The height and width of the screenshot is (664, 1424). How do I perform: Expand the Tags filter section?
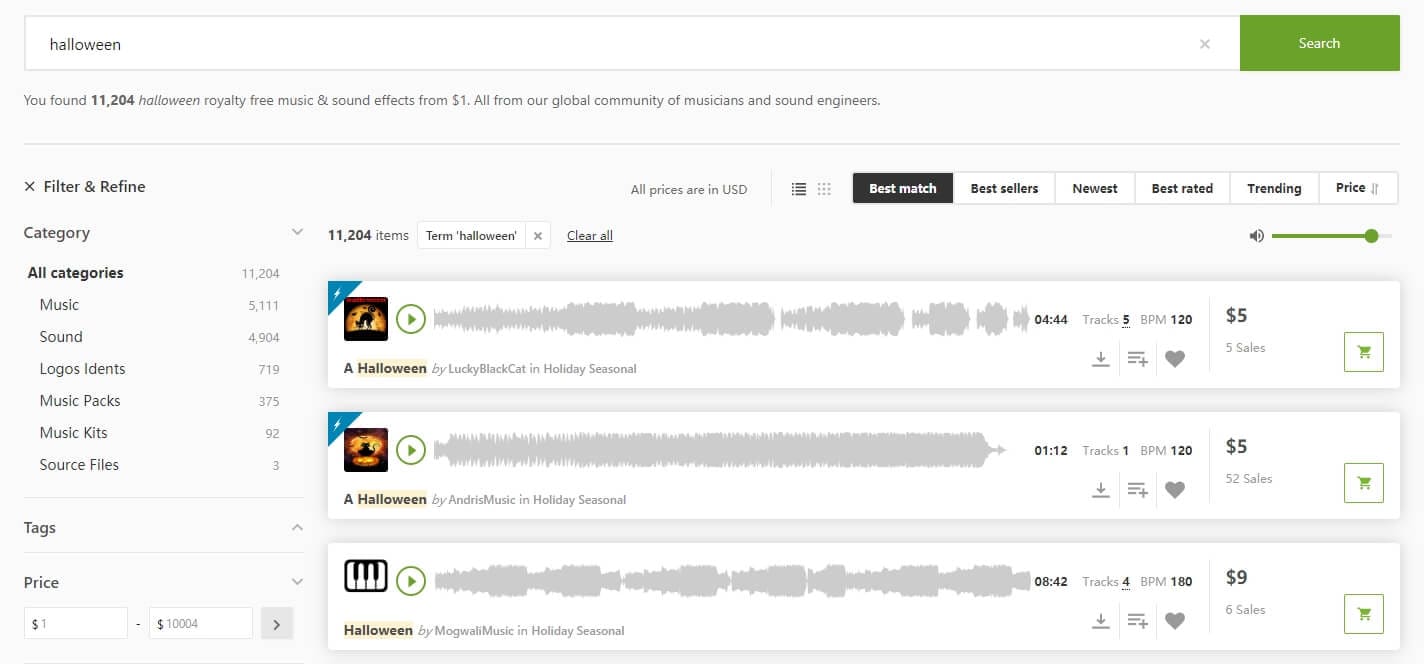(x=297, y=527)
